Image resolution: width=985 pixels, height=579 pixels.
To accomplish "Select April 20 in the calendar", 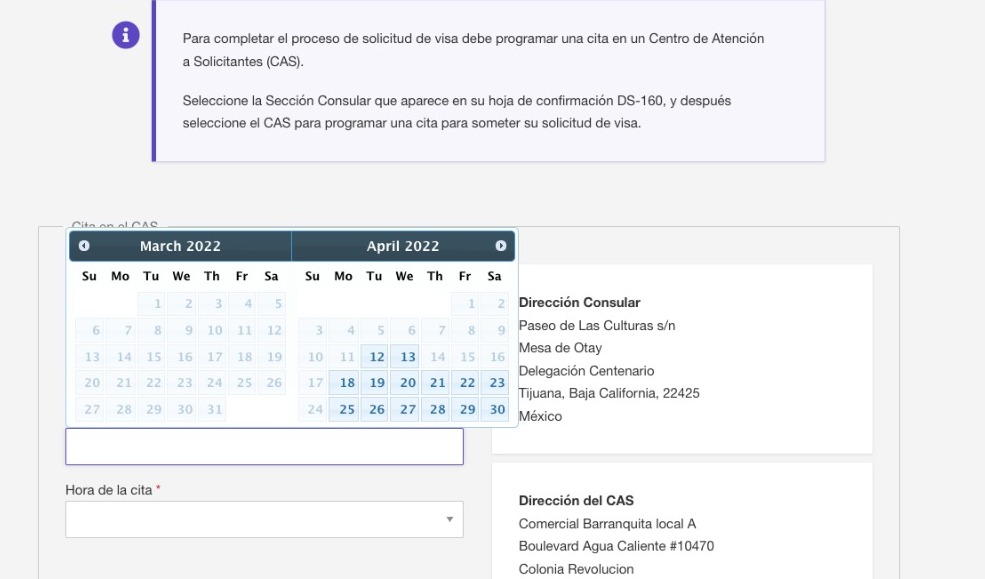I will click(406, 382).
